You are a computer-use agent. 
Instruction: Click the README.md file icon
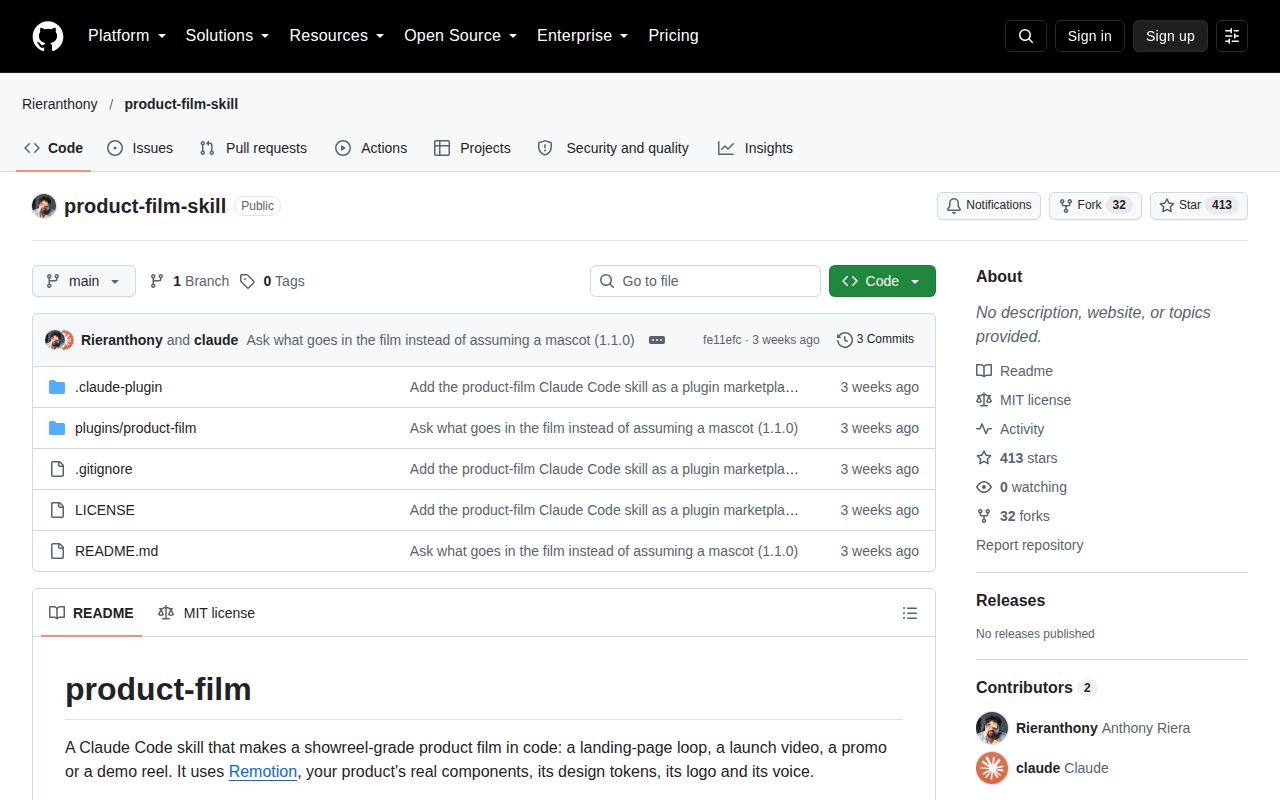(x=57, y=551)
